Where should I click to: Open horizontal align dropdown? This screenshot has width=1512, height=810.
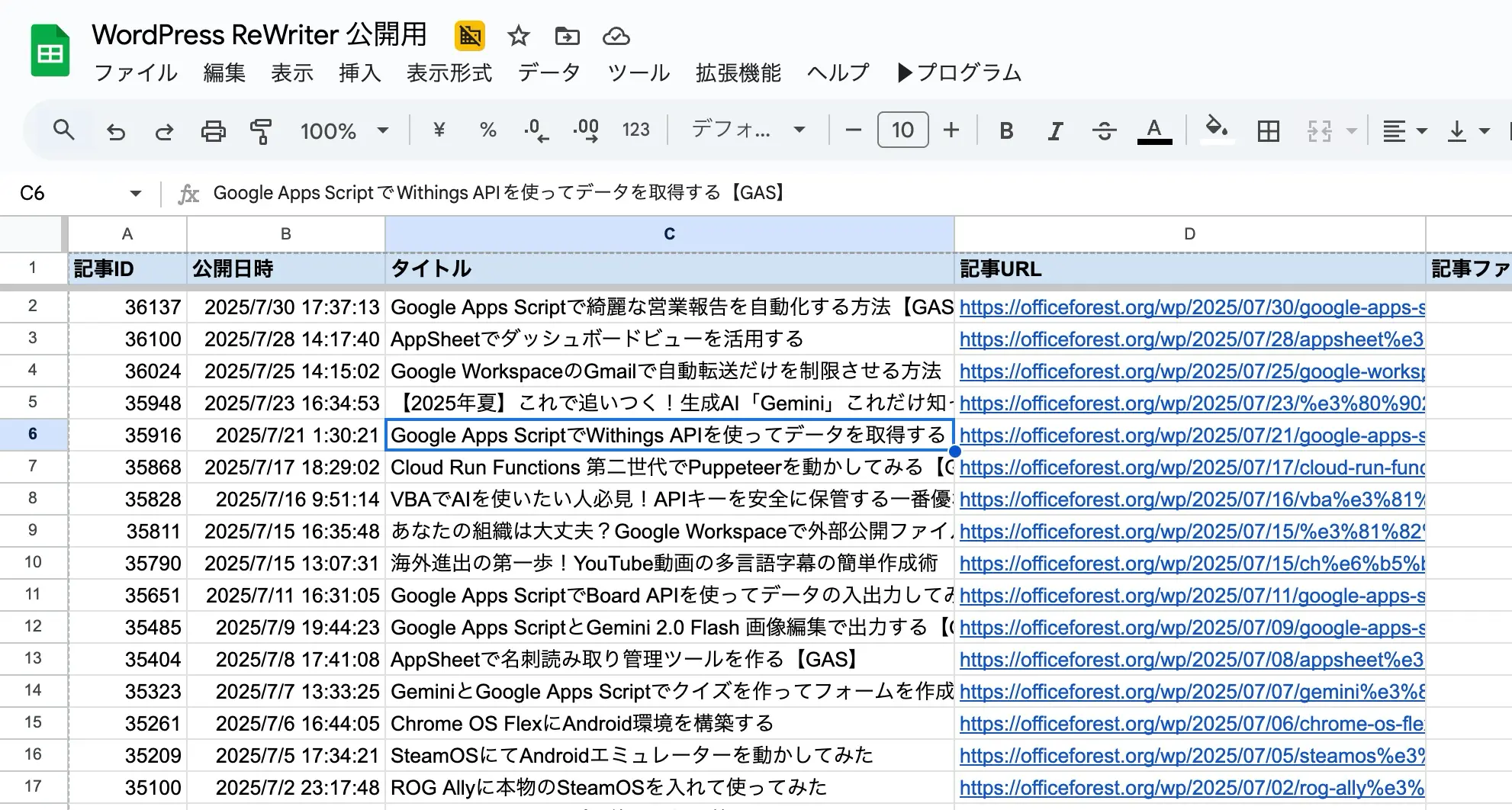pyautogui.click(x=1404, y=131)
